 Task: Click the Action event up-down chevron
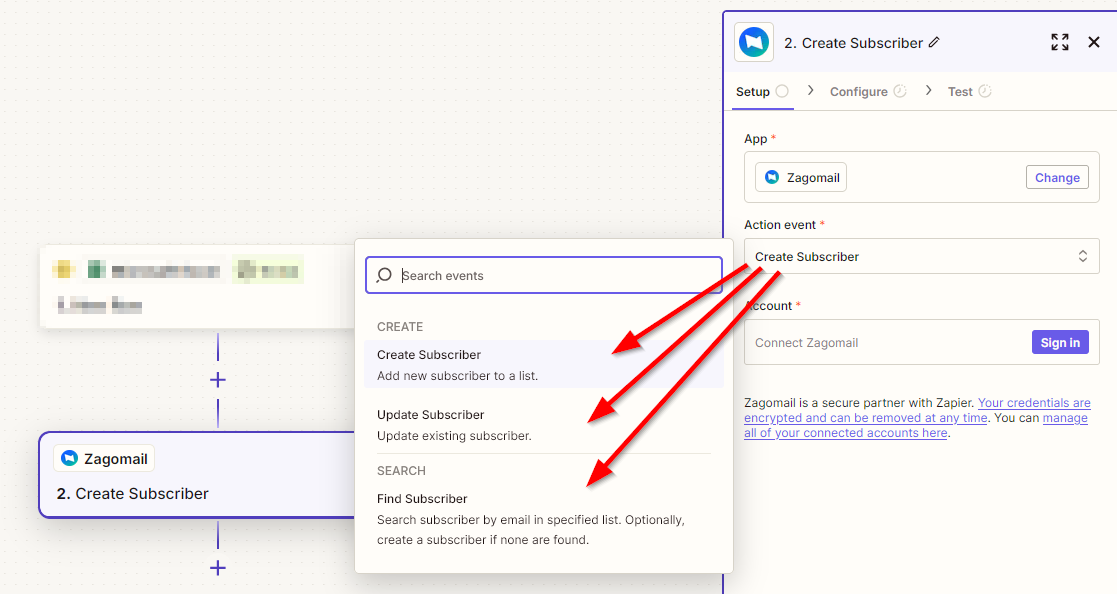(x=1082, y=256)
